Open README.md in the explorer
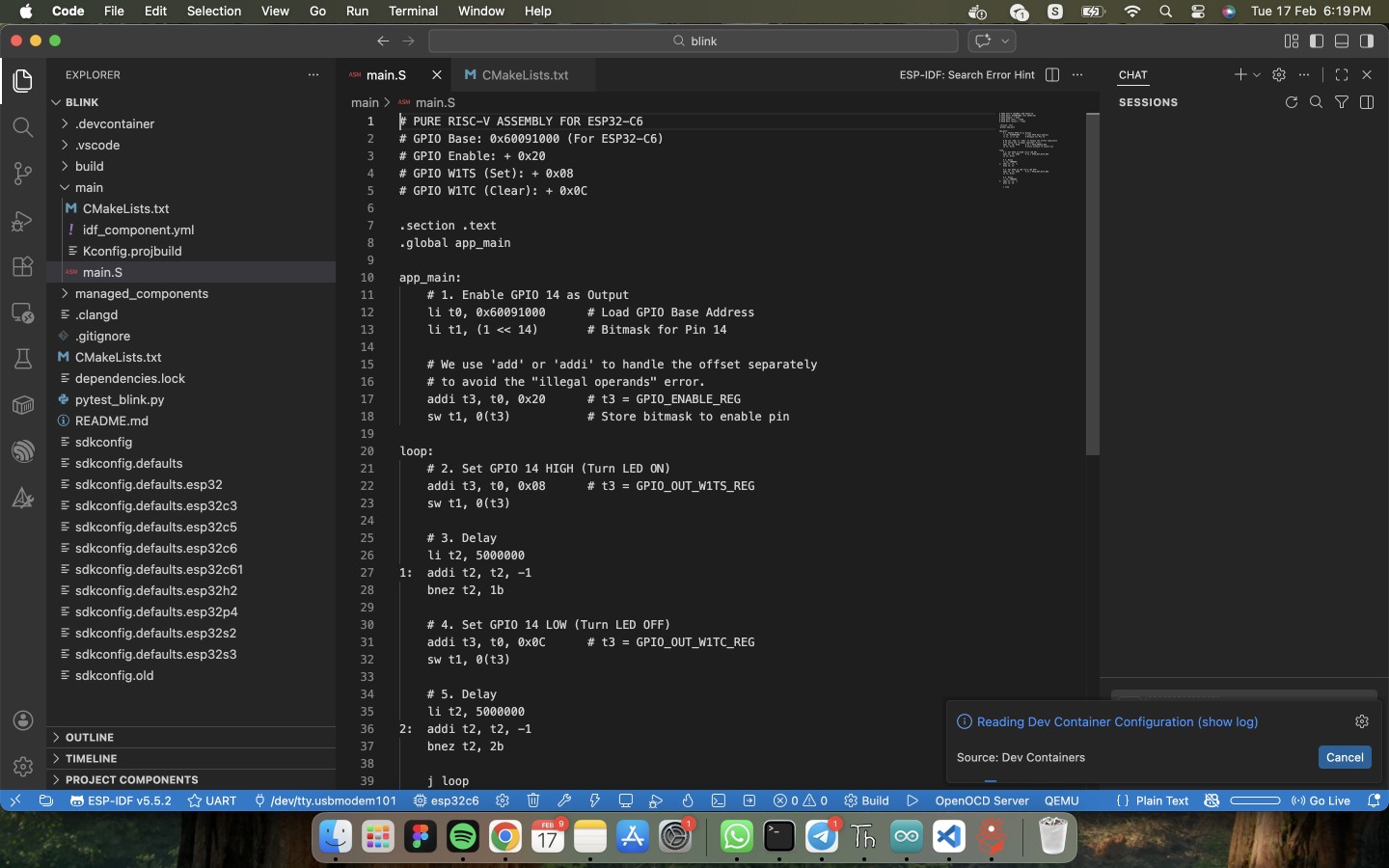The height and width of the screenshot is (868, 1389). 191,420
